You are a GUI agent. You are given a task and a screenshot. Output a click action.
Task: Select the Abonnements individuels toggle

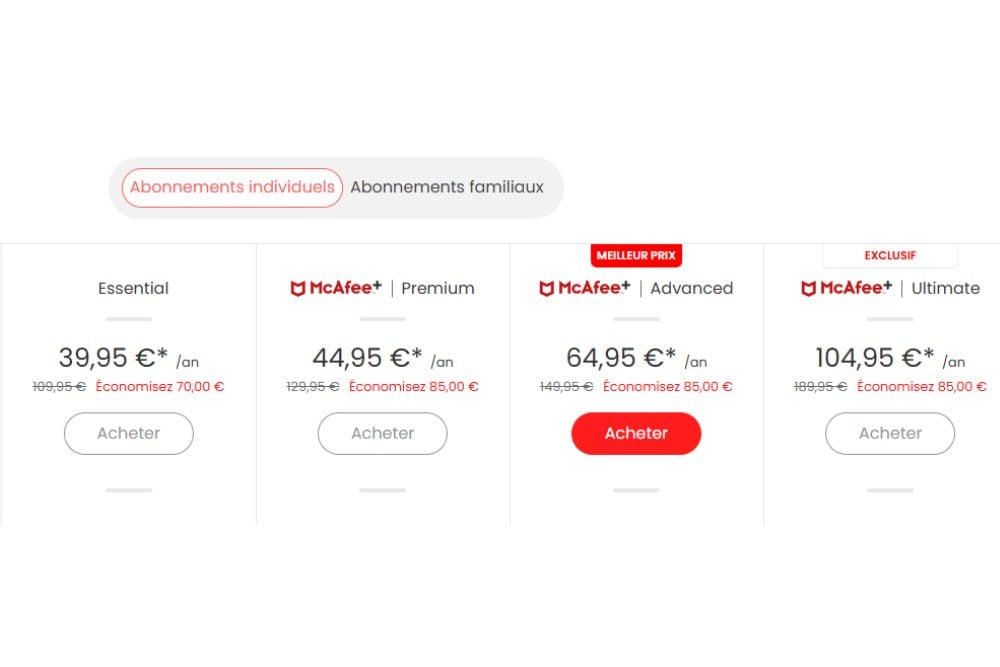(232, 187)
